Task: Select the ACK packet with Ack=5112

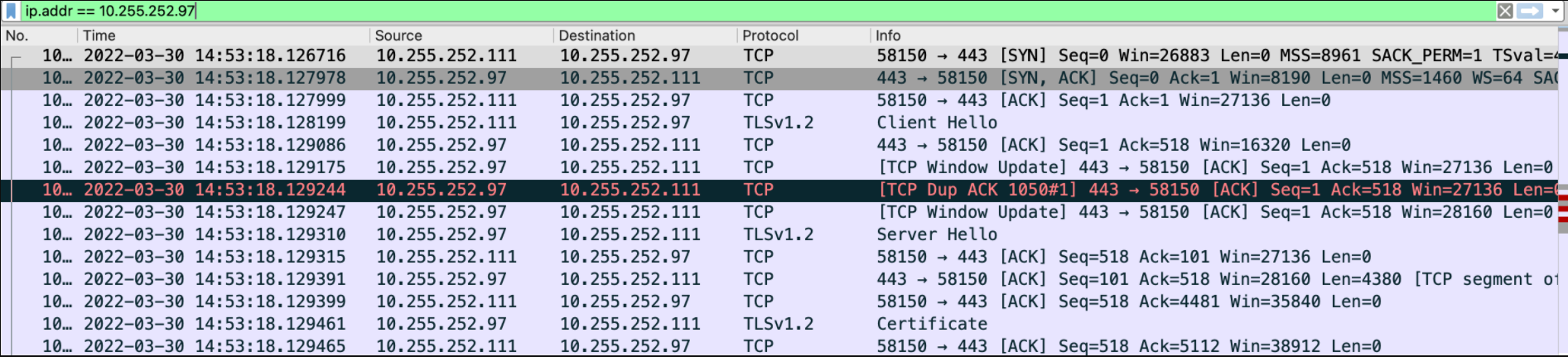Action: 779,346
